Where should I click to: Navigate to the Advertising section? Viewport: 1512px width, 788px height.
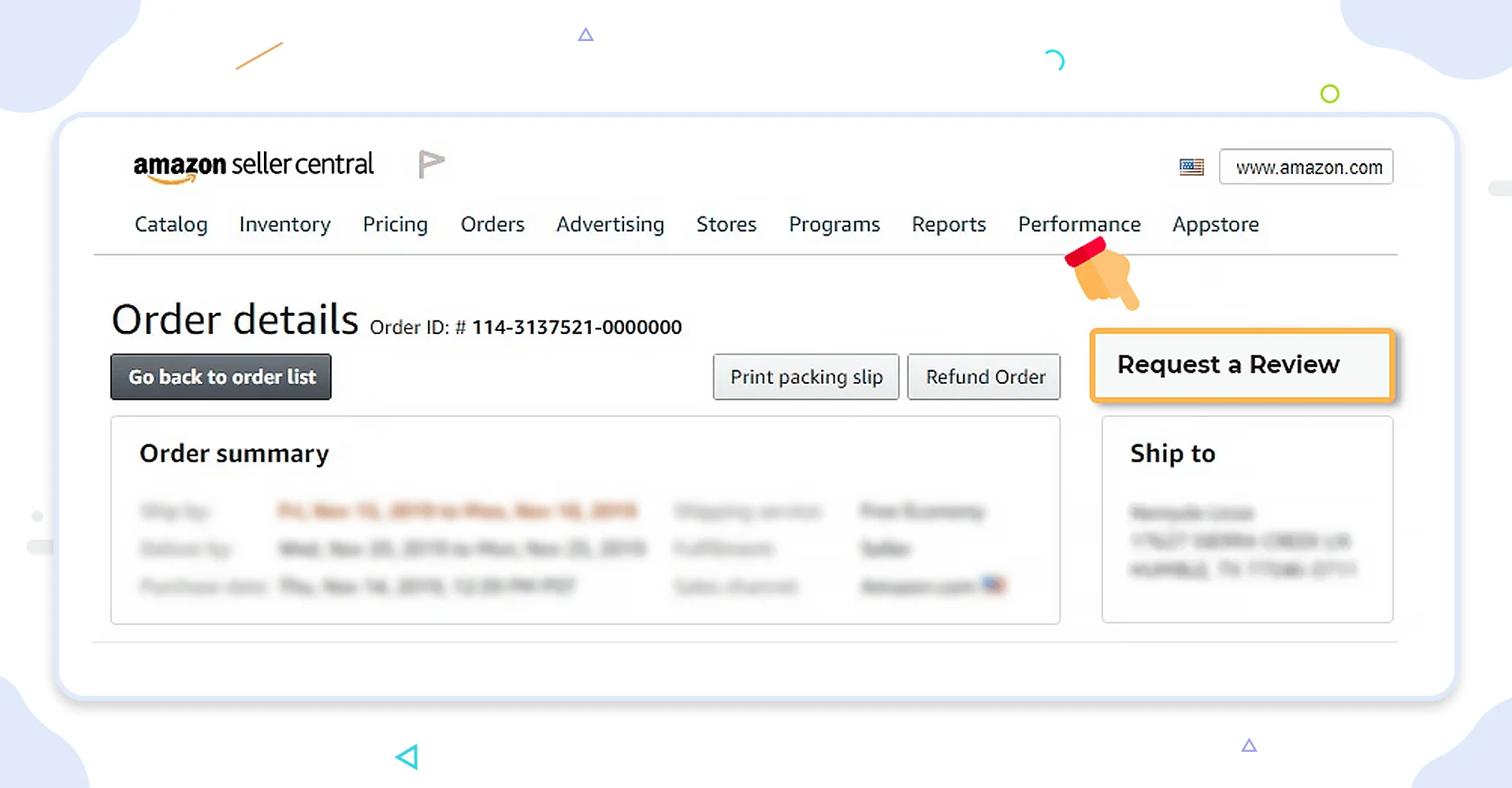pyautogui.click(x=609, y=225)
